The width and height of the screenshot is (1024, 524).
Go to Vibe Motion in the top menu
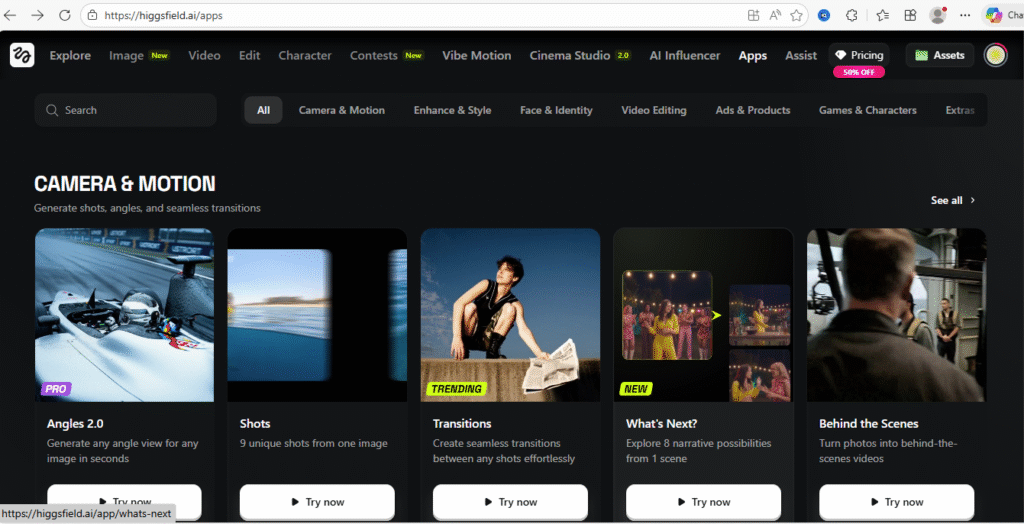tap(476, 56)
